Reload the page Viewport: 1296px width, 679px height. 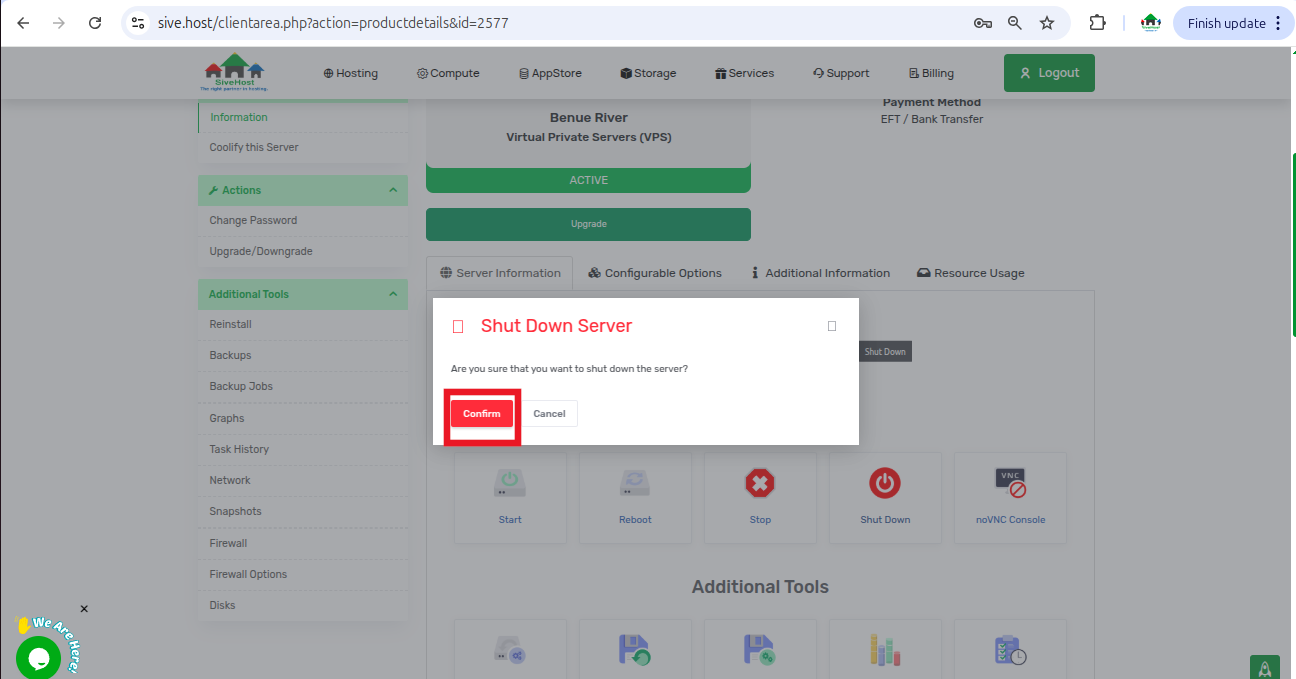pyautogui.click(x=95, y=23)
